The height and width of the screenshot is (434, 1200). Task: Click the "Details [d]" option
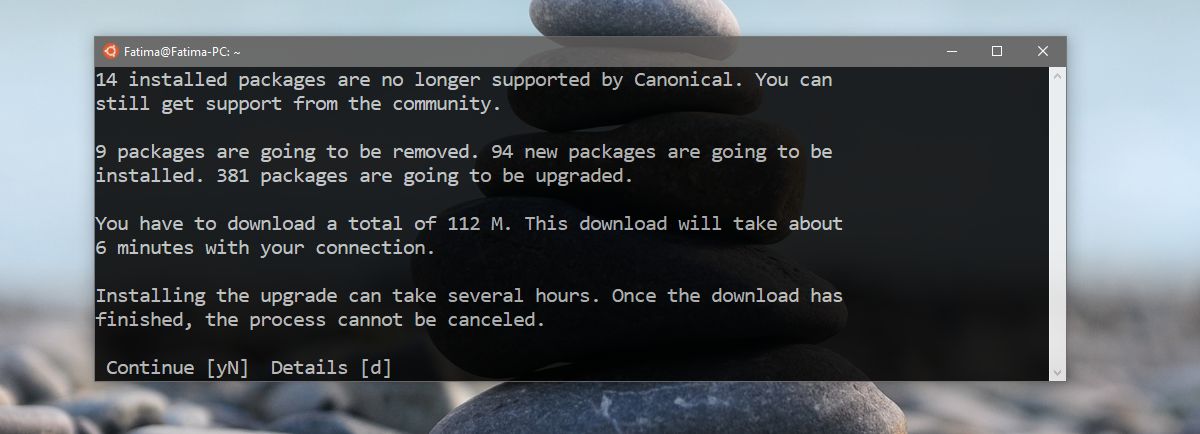tap(331, 368)
